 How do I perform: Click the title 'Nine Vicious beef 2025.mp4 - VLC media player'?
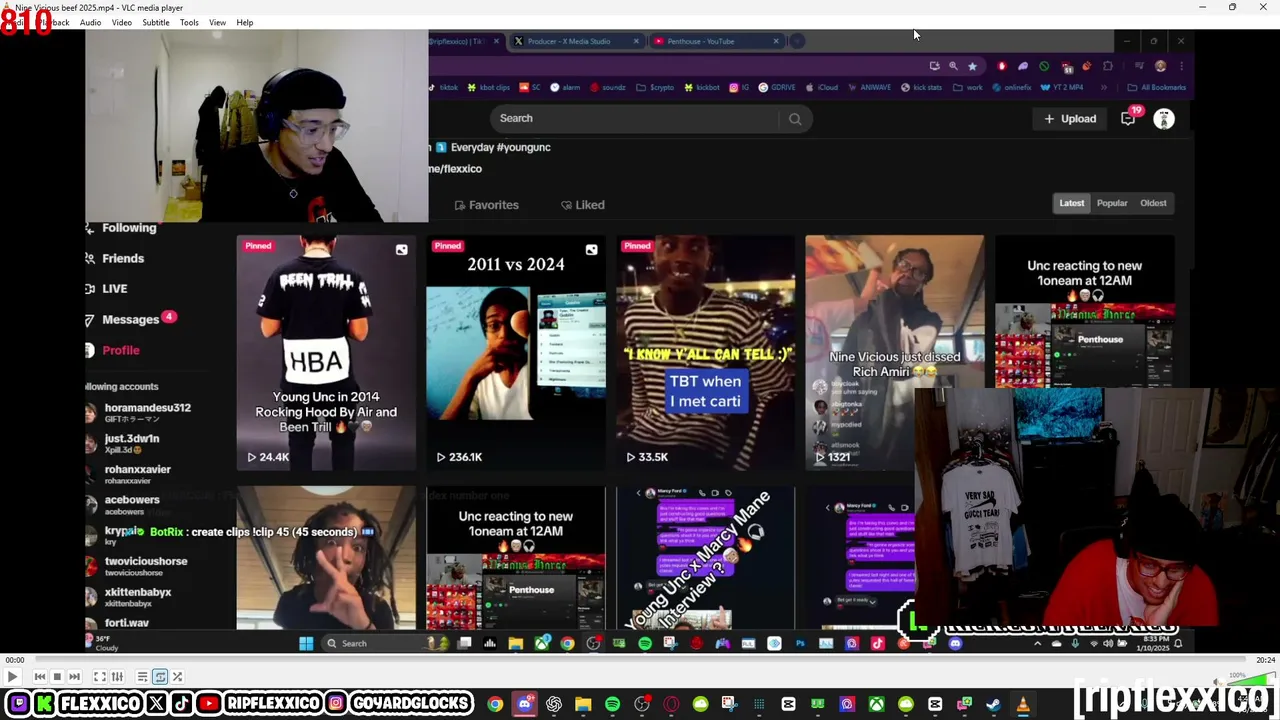(99, 7)
